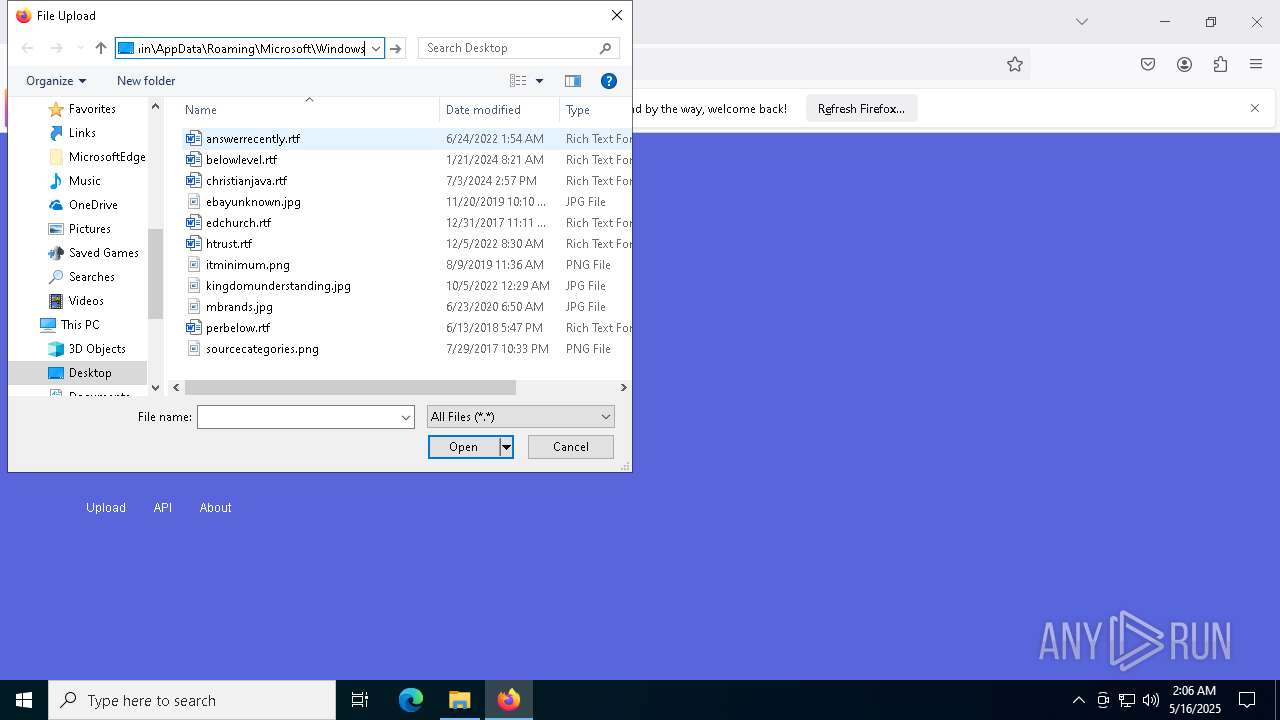Select htrust.rtf file
Image resolution: width=1280 pixels, height=720 pixels.
click(x=229, y=244)
